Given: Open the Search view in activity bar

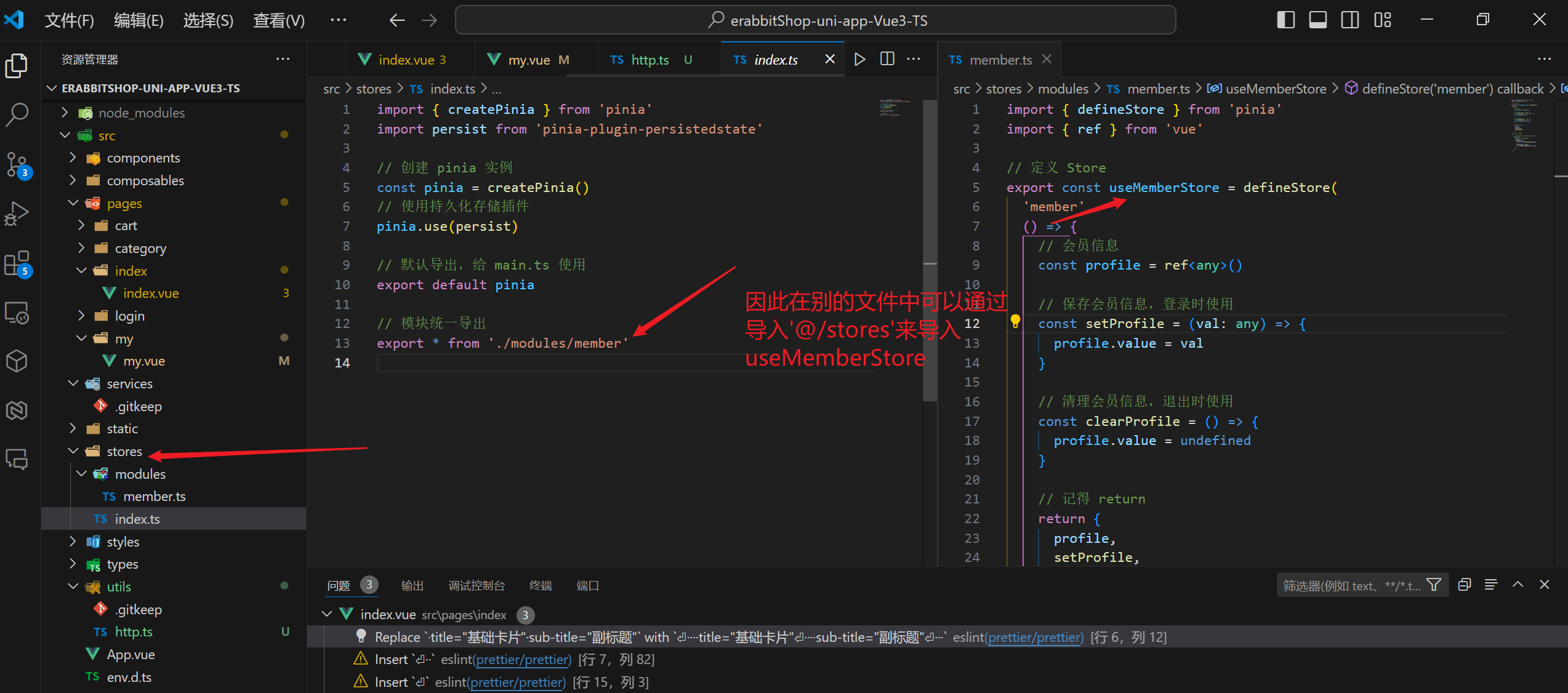Looking at the screenshot, I should [x=17, y=114].
